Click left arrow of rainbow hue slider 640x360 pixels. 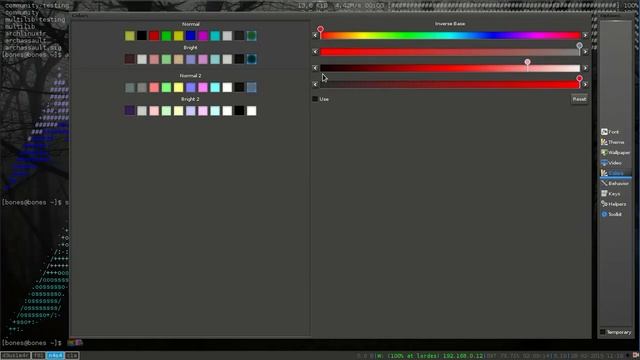point(315,36)
